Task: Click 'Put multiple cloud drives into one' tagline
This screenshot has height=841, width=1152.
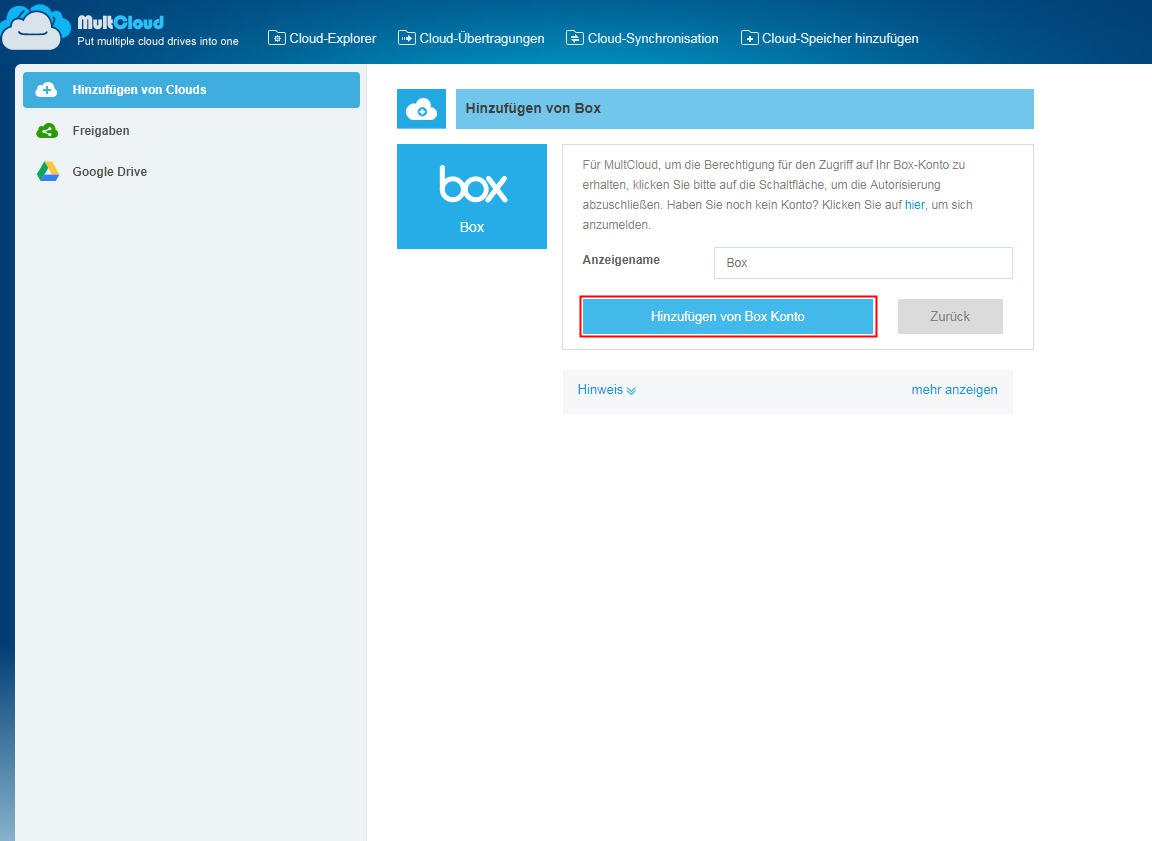Action: pyautogui.click(x=158, y=42)
